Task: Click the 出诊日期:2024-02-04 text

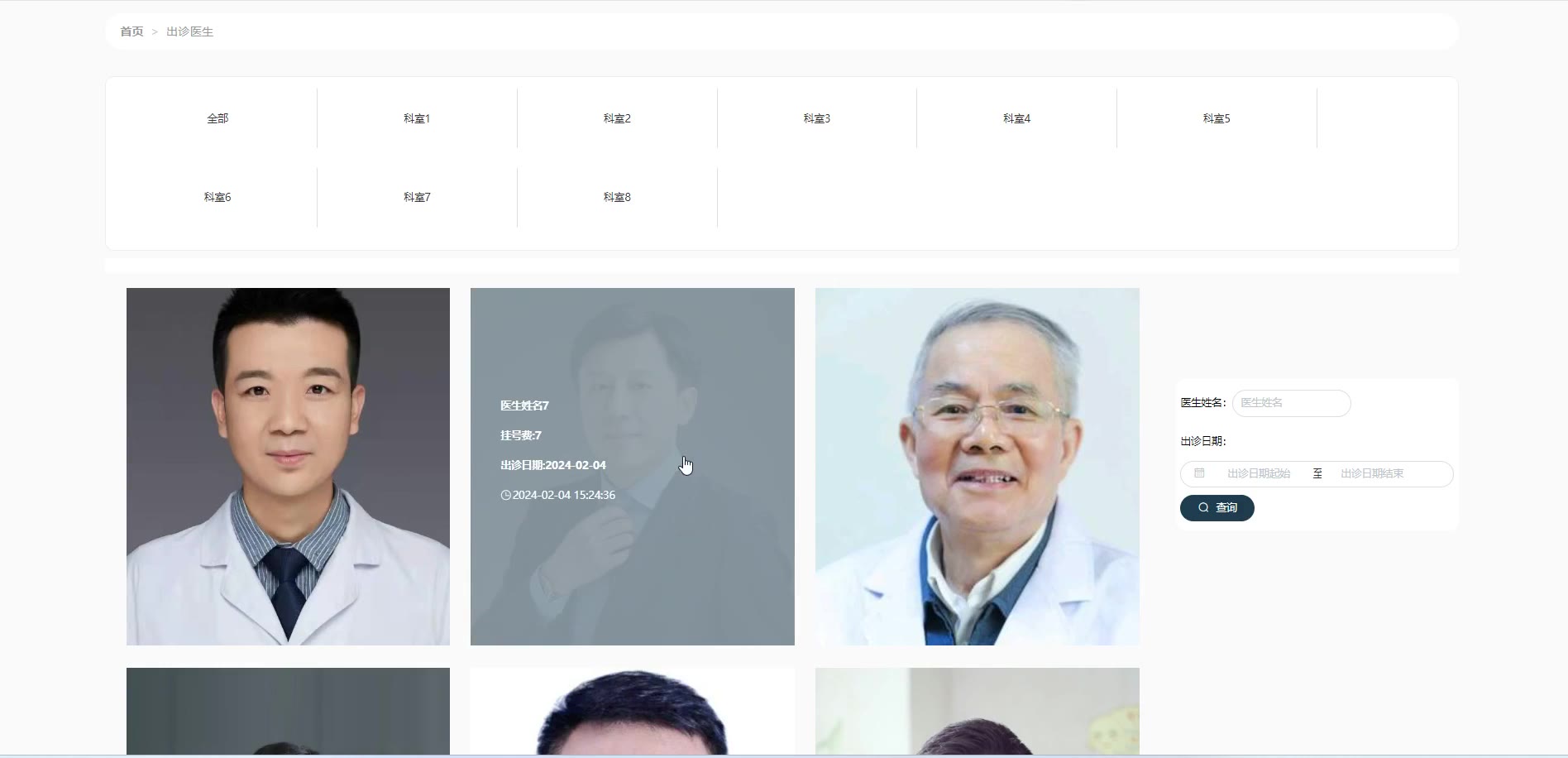Action: (553, 465)
